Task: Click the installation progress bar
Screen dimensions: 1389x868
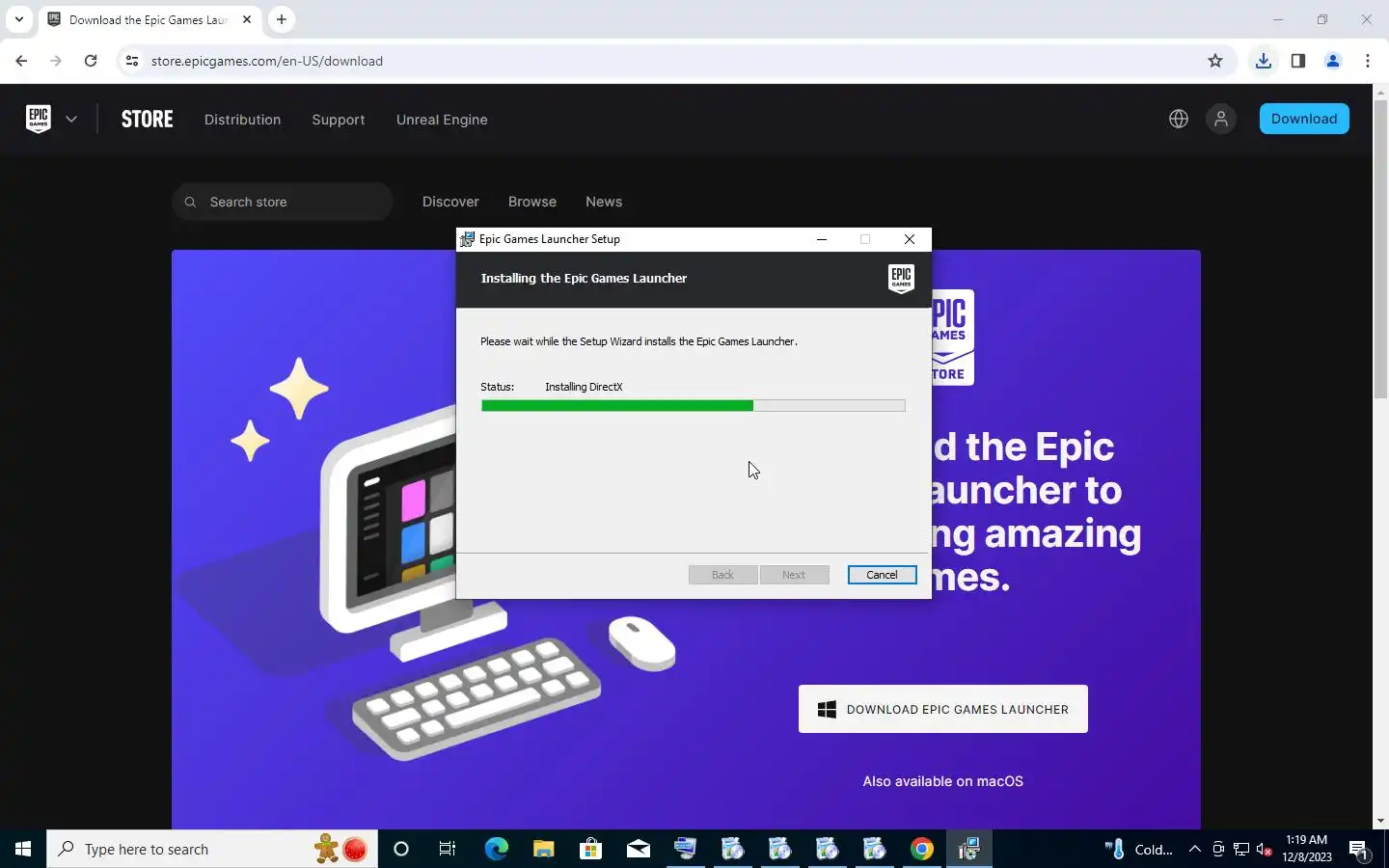Action: point(694,406)
